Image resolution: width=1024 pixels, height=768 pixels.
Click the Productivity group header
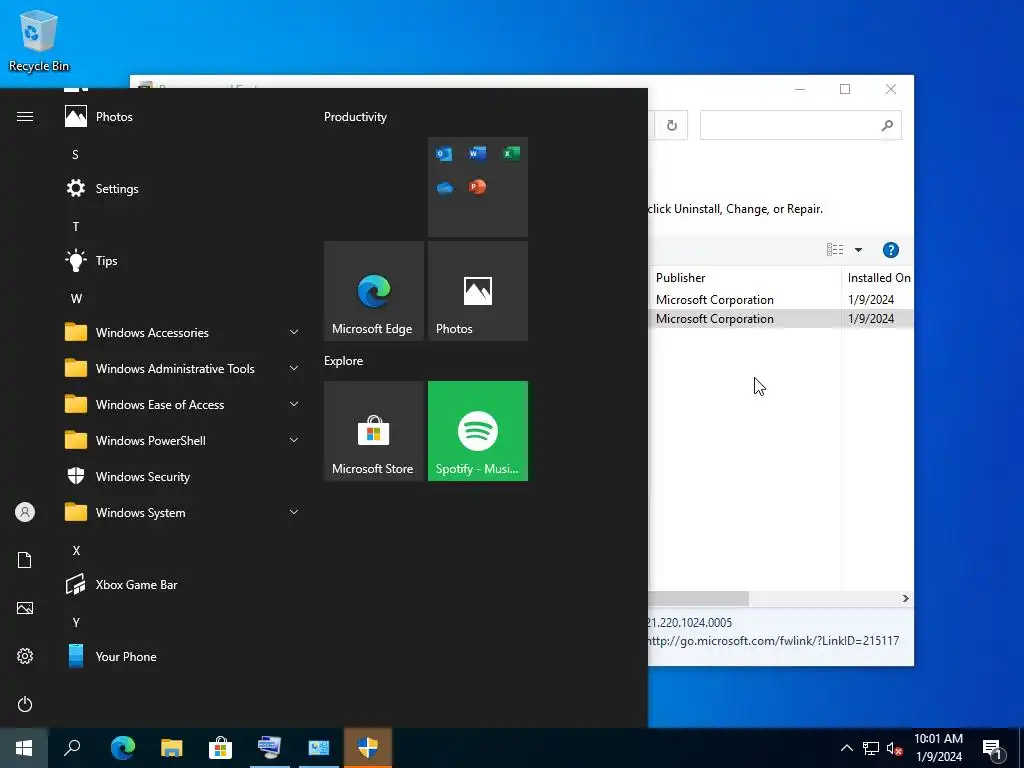point(355,117)
